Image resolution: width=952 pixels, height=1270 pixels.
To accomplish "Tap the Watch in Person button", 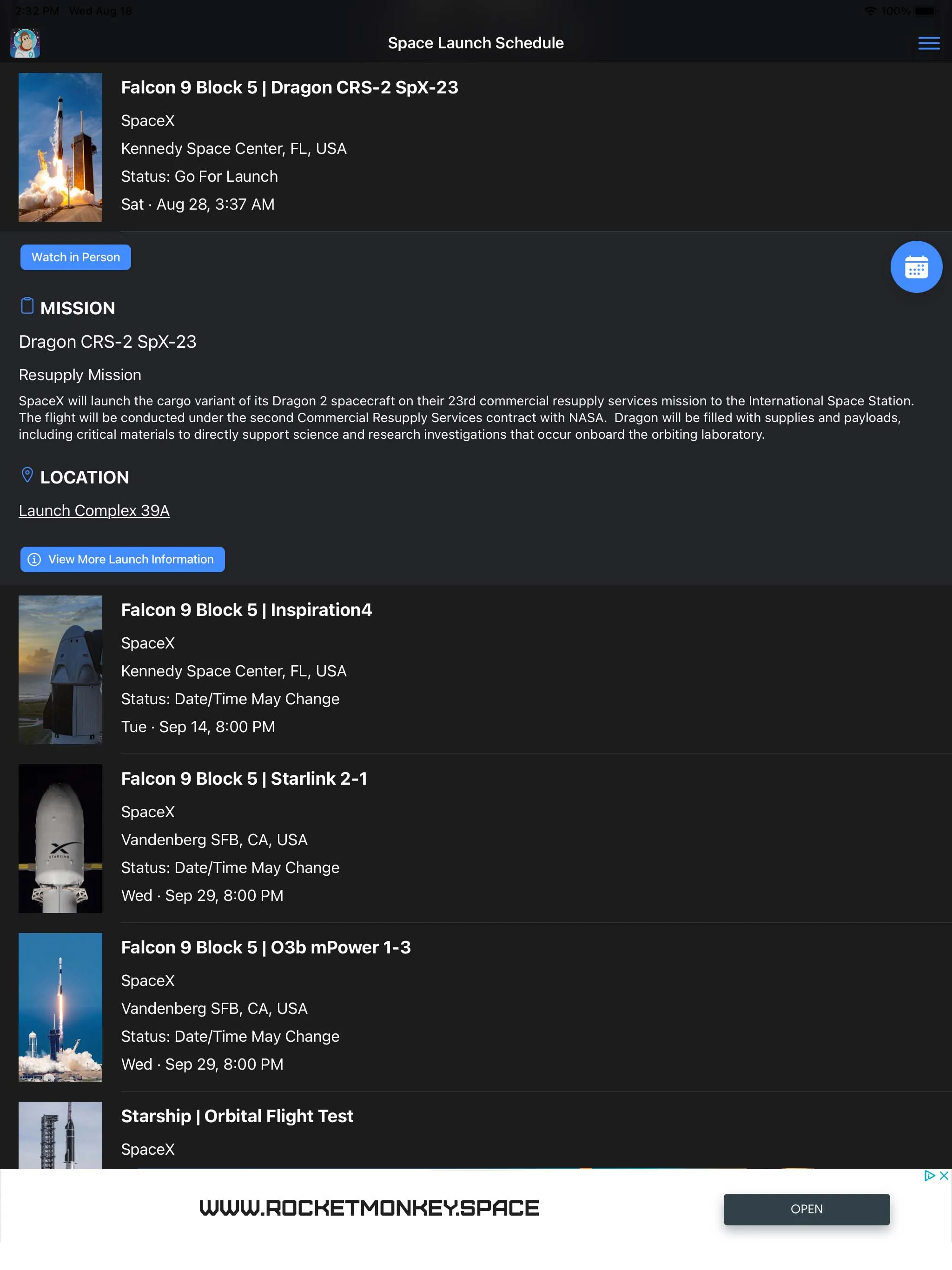I will (x=75, y=257).
